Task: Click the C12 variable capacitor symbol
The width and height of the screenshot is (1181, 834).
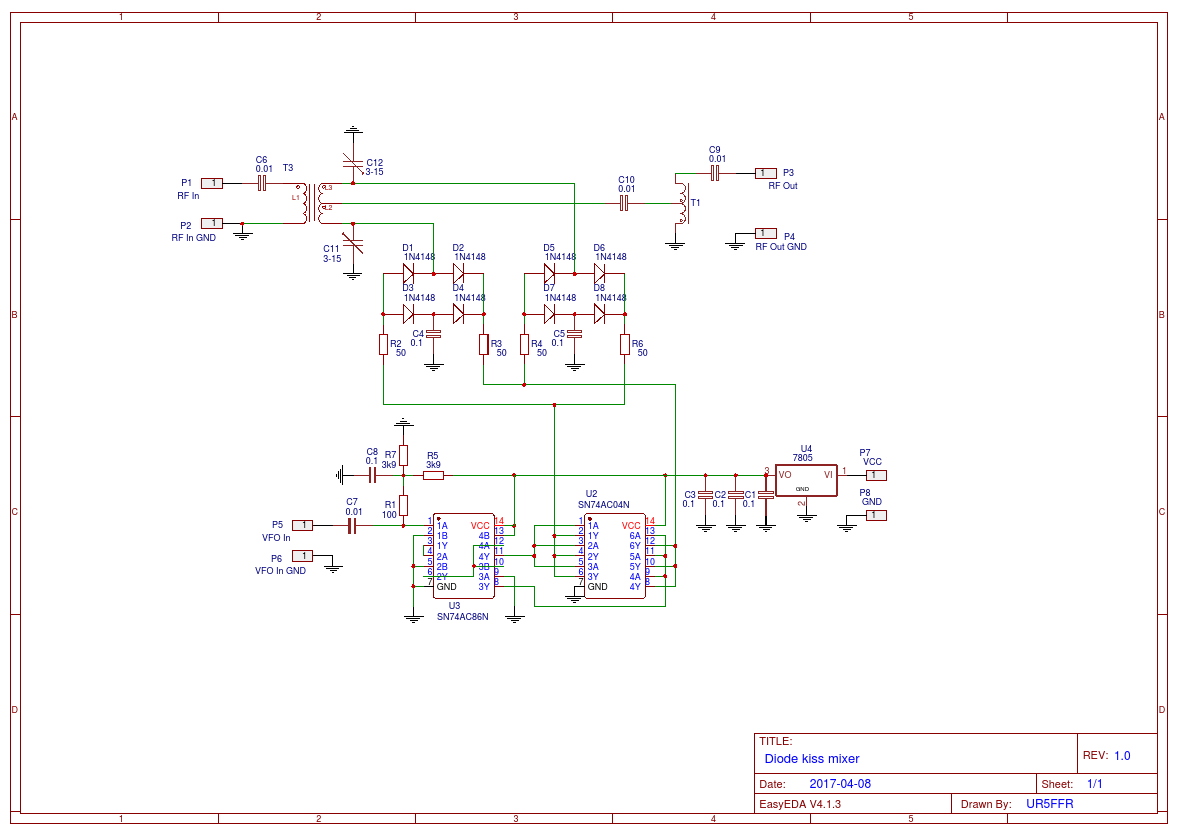Action: [352, 161]
